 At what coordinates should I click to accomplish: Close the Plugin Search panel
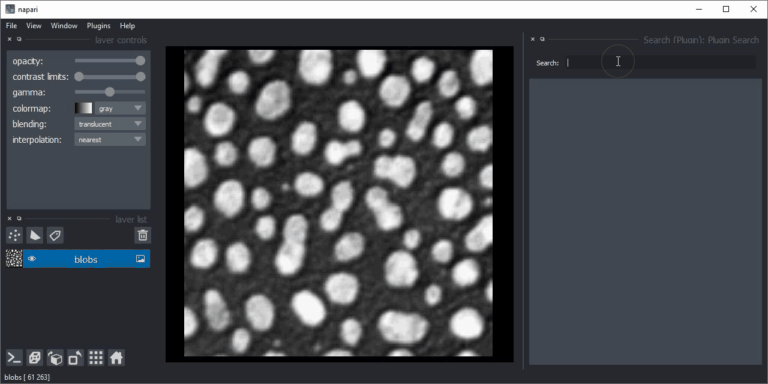tap(533, 39)
